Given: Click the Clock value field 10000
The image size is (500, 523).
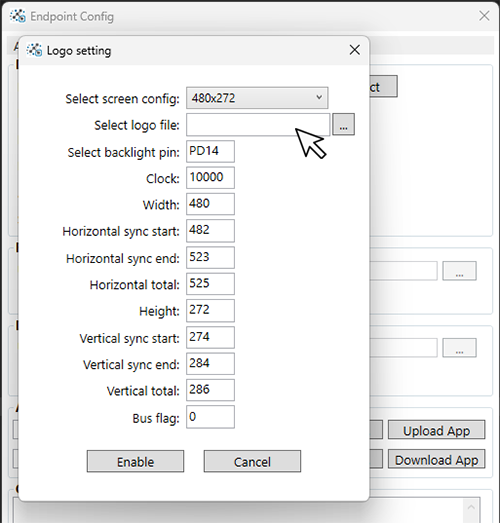Looking at the screenshot, I should click(210, 177).
